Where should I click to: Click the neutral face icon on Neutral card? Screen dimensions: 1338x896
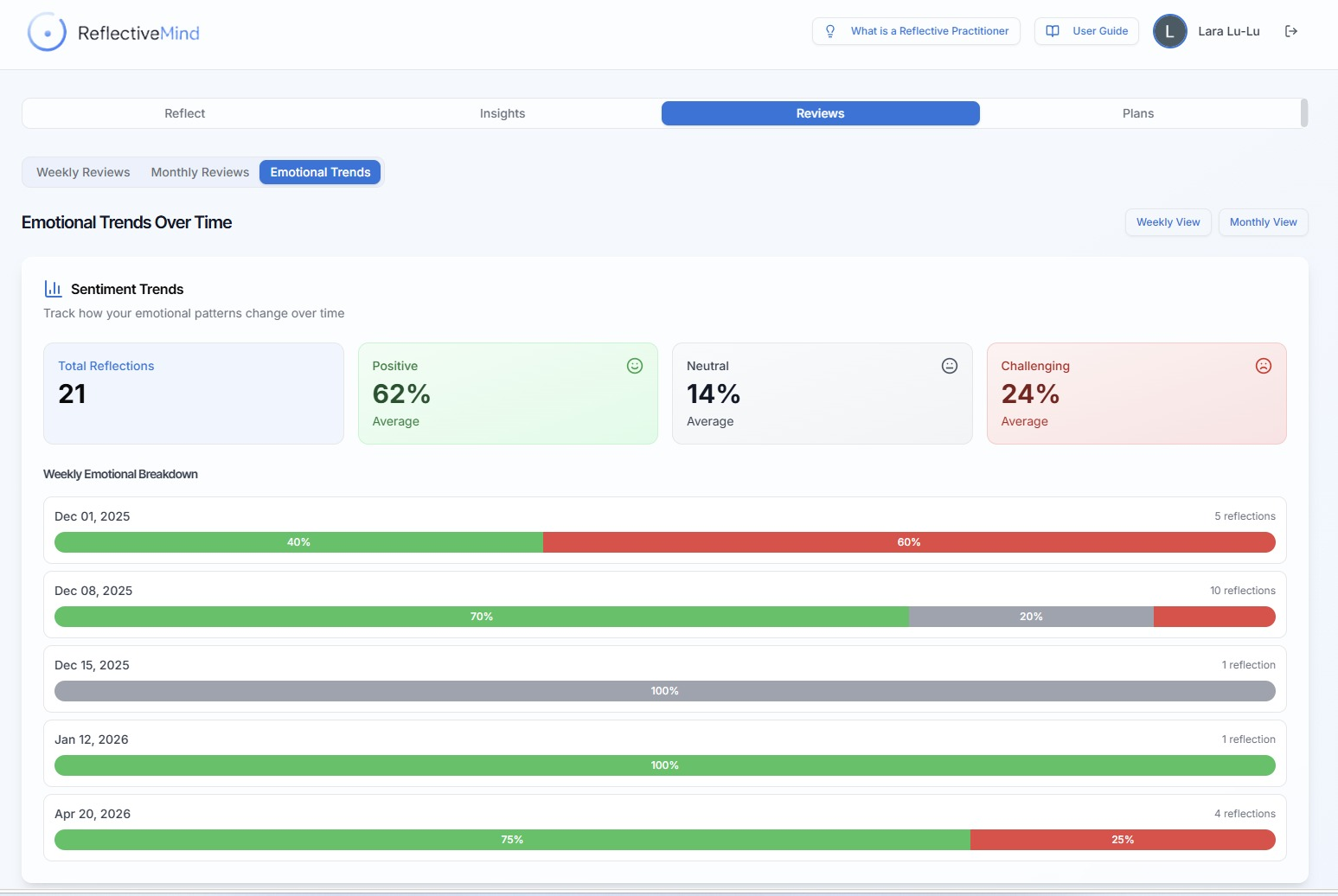click(x=950, y=366)
